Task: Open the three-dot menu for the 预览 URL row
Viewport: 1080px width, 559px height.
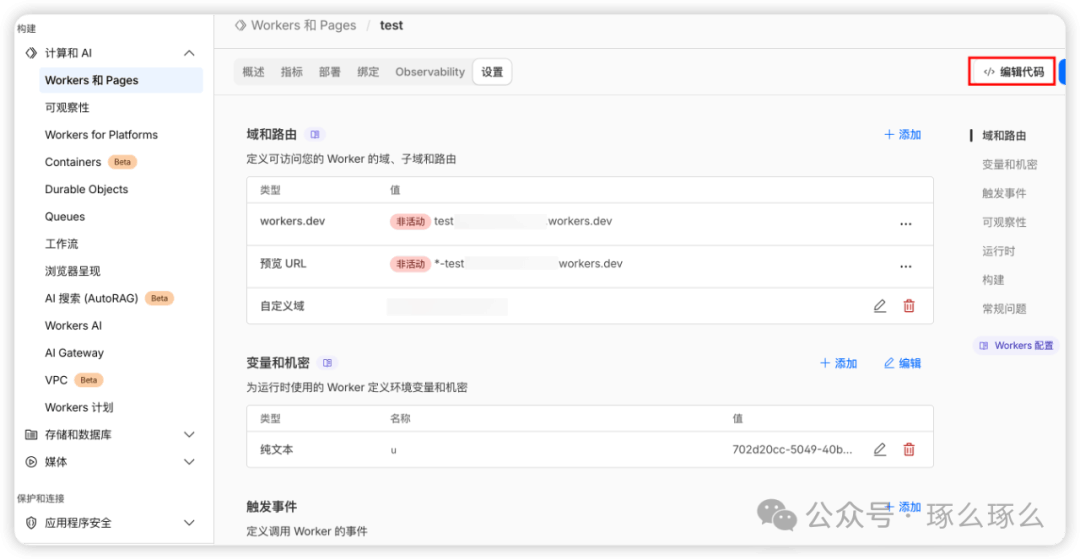Action: pyautogui.click(x=906, y=266)
